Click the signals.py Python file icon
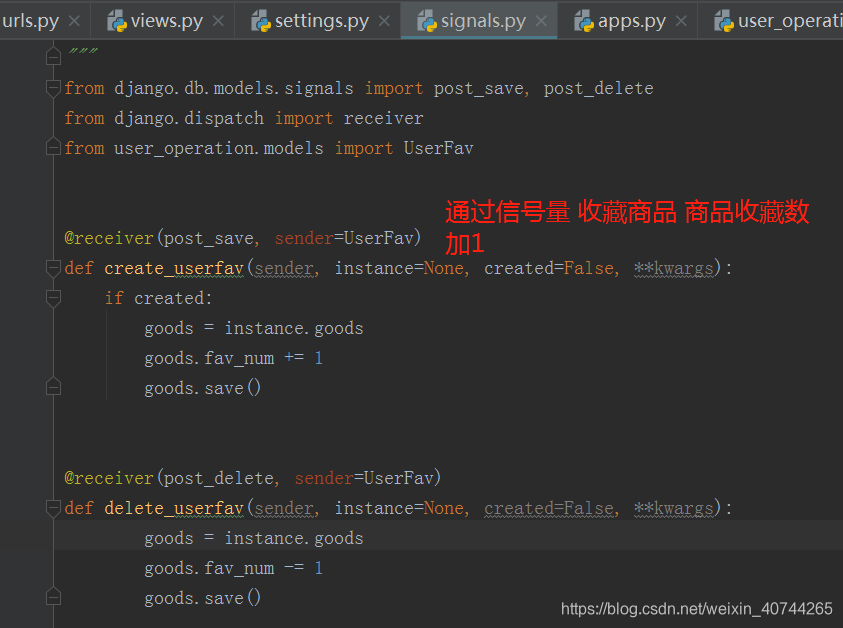 coord(427,22)
